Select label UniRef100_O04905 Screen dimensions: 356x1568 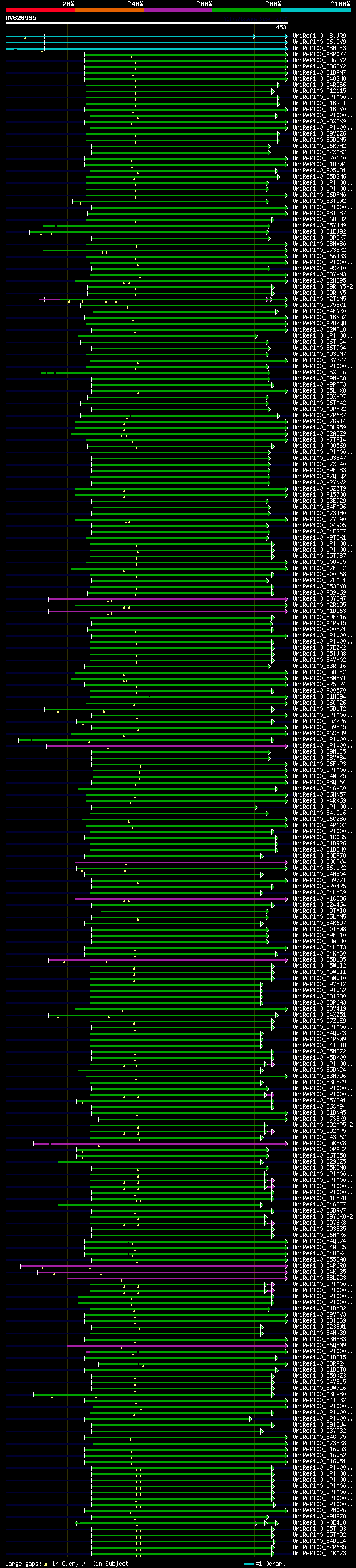(x=319, y=525)
